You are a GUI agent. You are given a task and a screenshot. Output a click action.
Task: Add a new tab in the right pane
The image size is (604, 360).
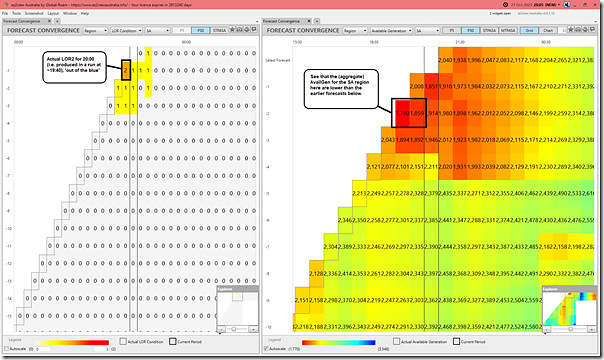(317, 21)
